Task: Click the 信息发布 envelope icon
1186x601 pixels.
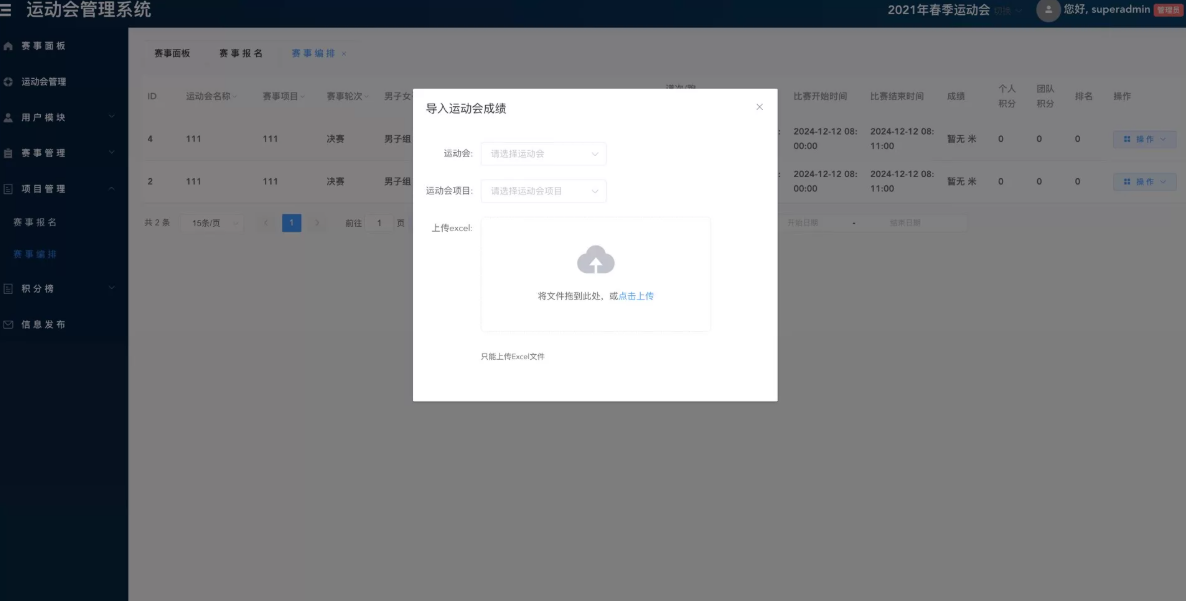Action: tap(8, 324)
